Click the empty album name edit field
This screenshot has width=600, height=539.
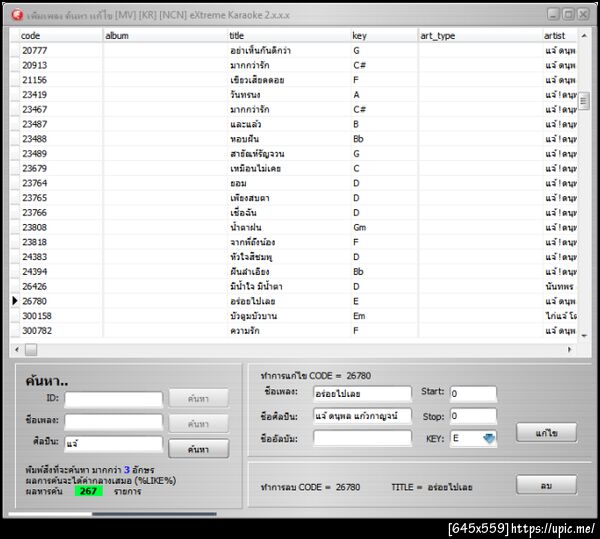pyautogui.click(x=362, y=438)
